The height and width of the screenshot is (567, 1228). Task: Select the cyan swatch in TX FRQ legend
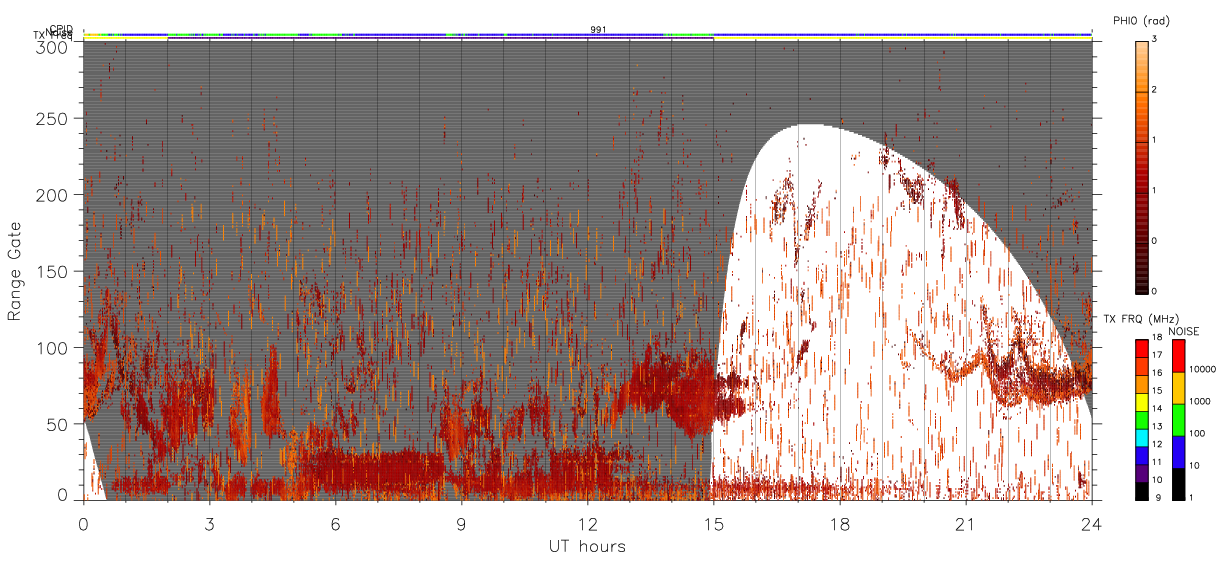click(1141, 438)
